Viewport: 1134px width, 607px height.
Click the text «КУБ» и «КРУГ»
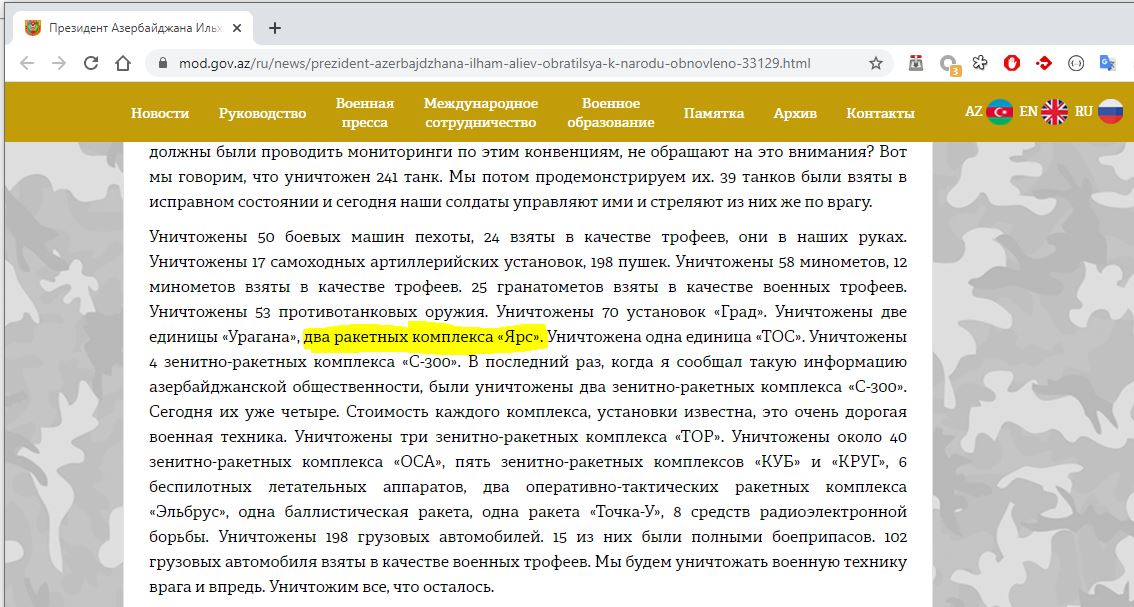(820, 462)
